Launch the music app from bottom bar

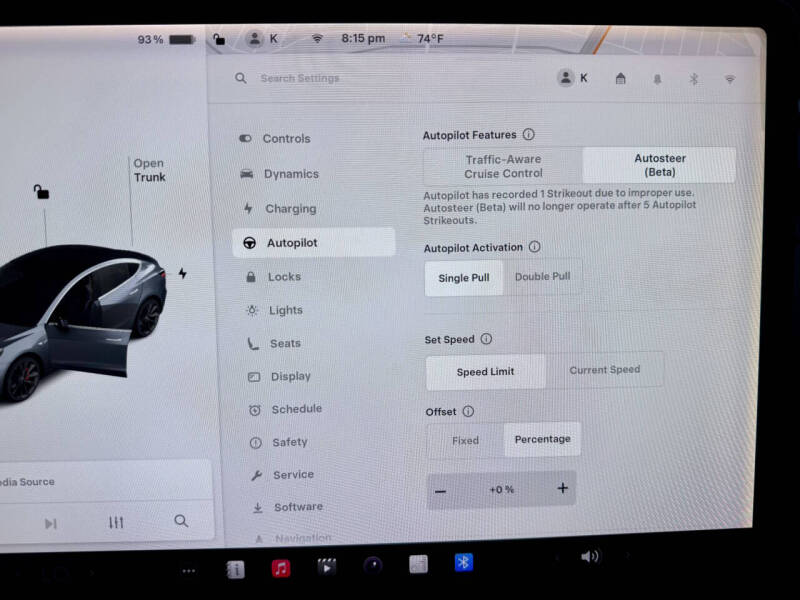(281, 567)
